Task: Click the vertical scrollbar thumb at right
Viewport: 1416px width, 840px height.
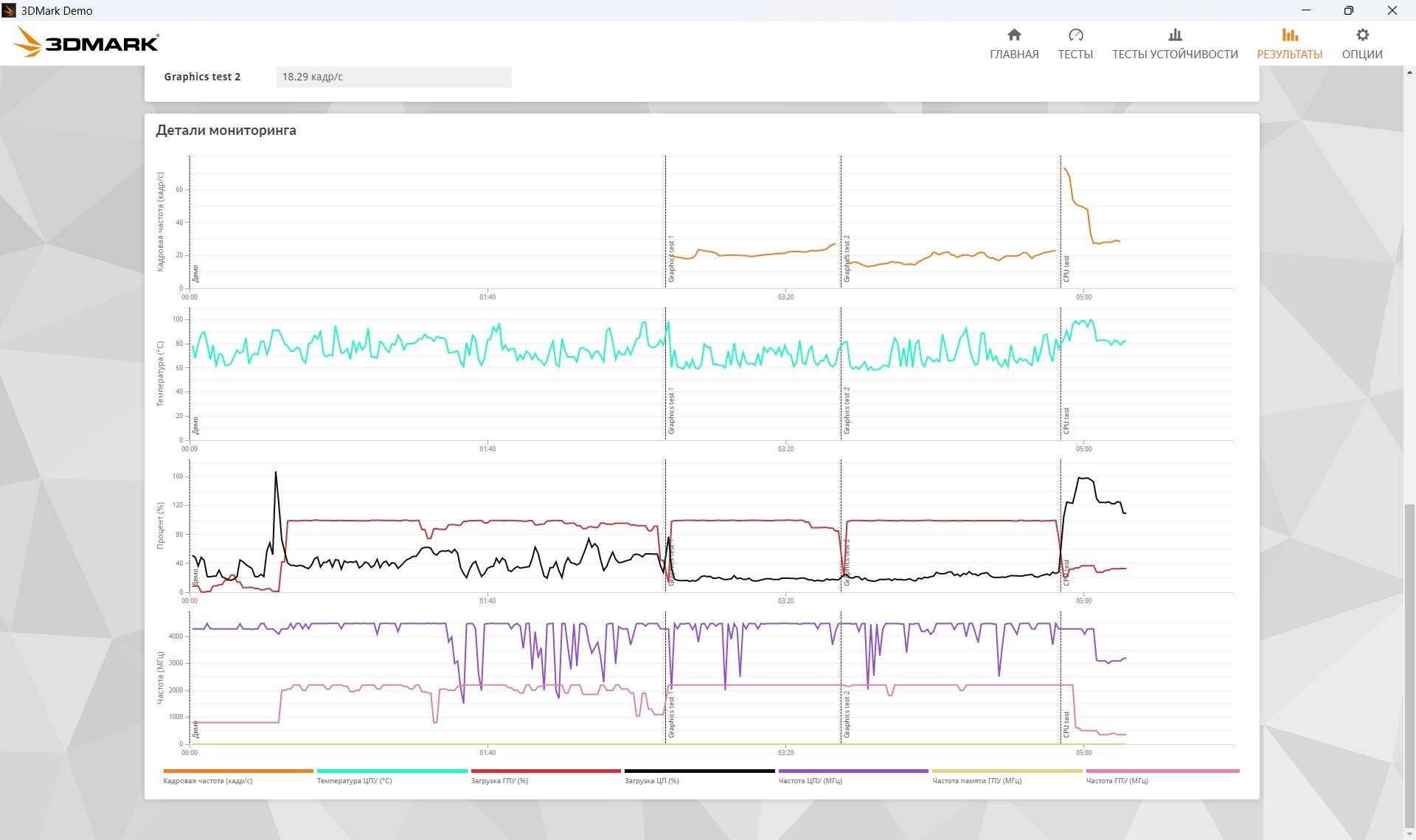Action: click(x=1409, y=664)
